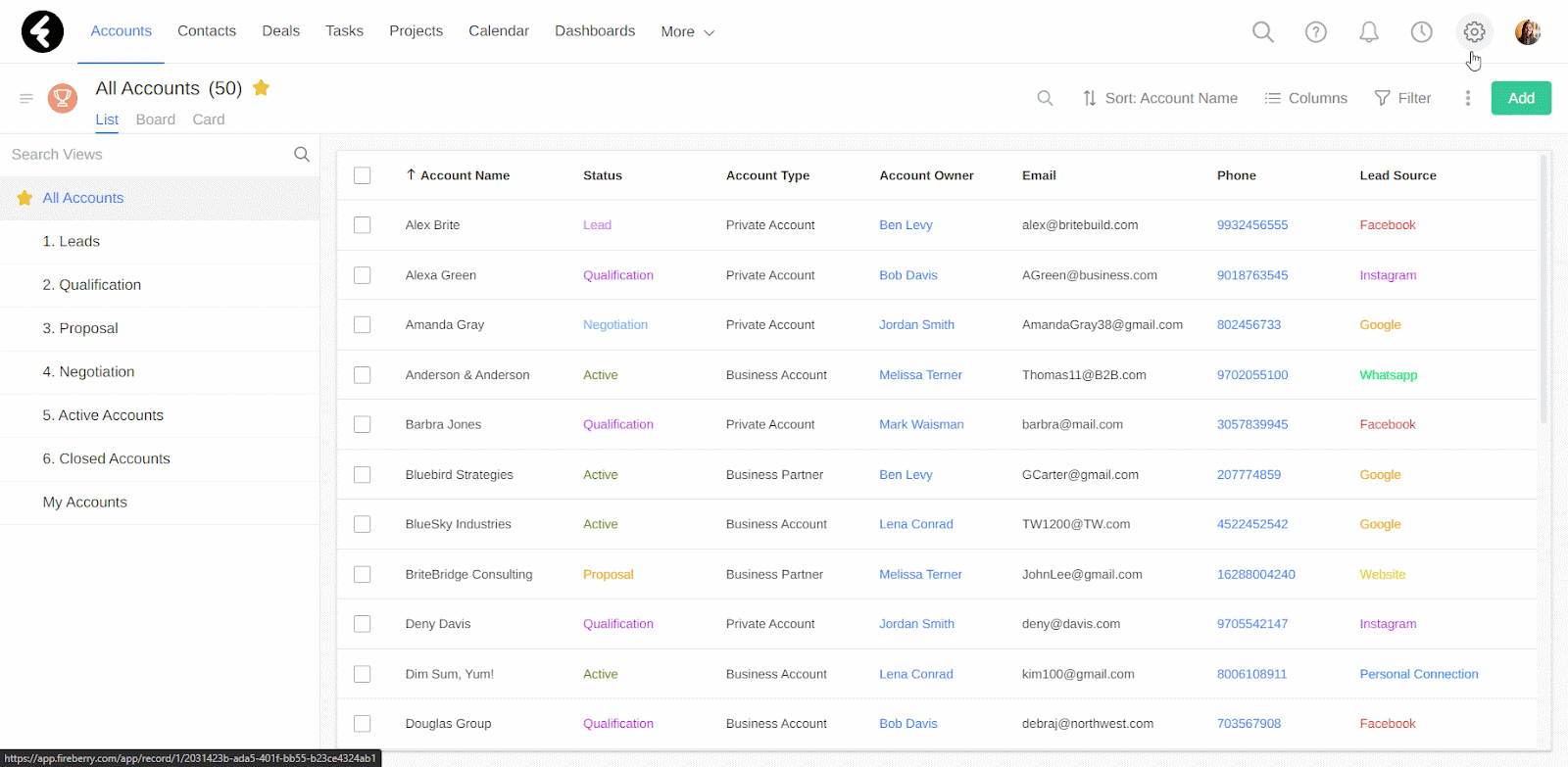Image resolution: width=1568 pixels, height=767 pixels.
Task: Click the Fireberry logo icon
Action: (x=42, y=31)
